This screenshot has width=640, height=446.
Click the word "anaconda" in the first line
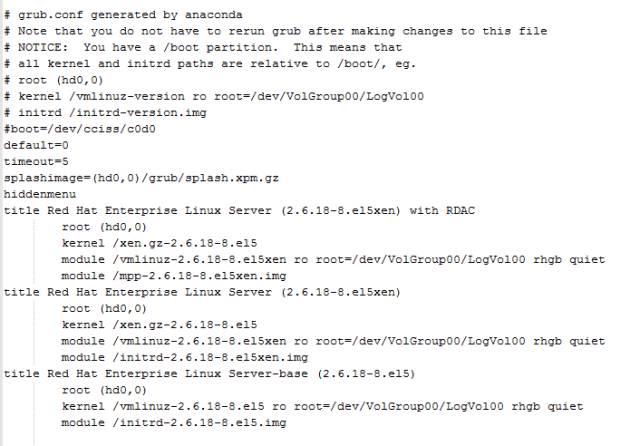211,16
